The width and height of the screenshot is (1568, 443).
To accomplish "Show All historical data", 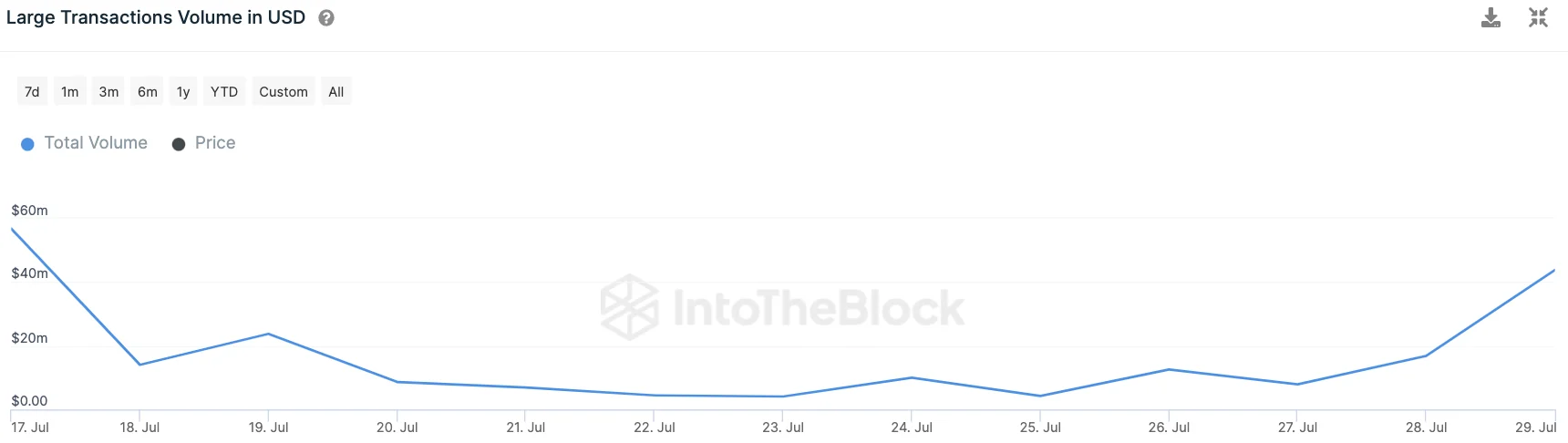I will click(x=336, y=92).
